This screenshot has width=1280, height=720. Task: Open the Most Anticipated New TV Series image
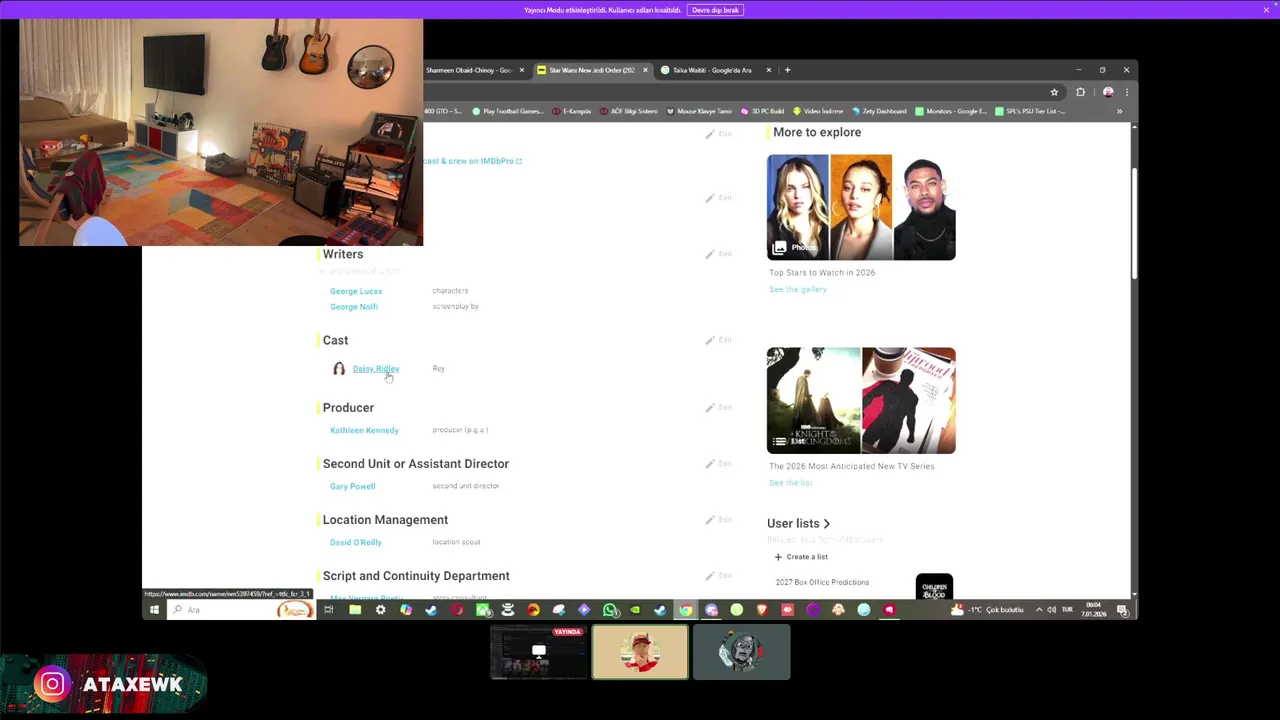click(861, 400)
